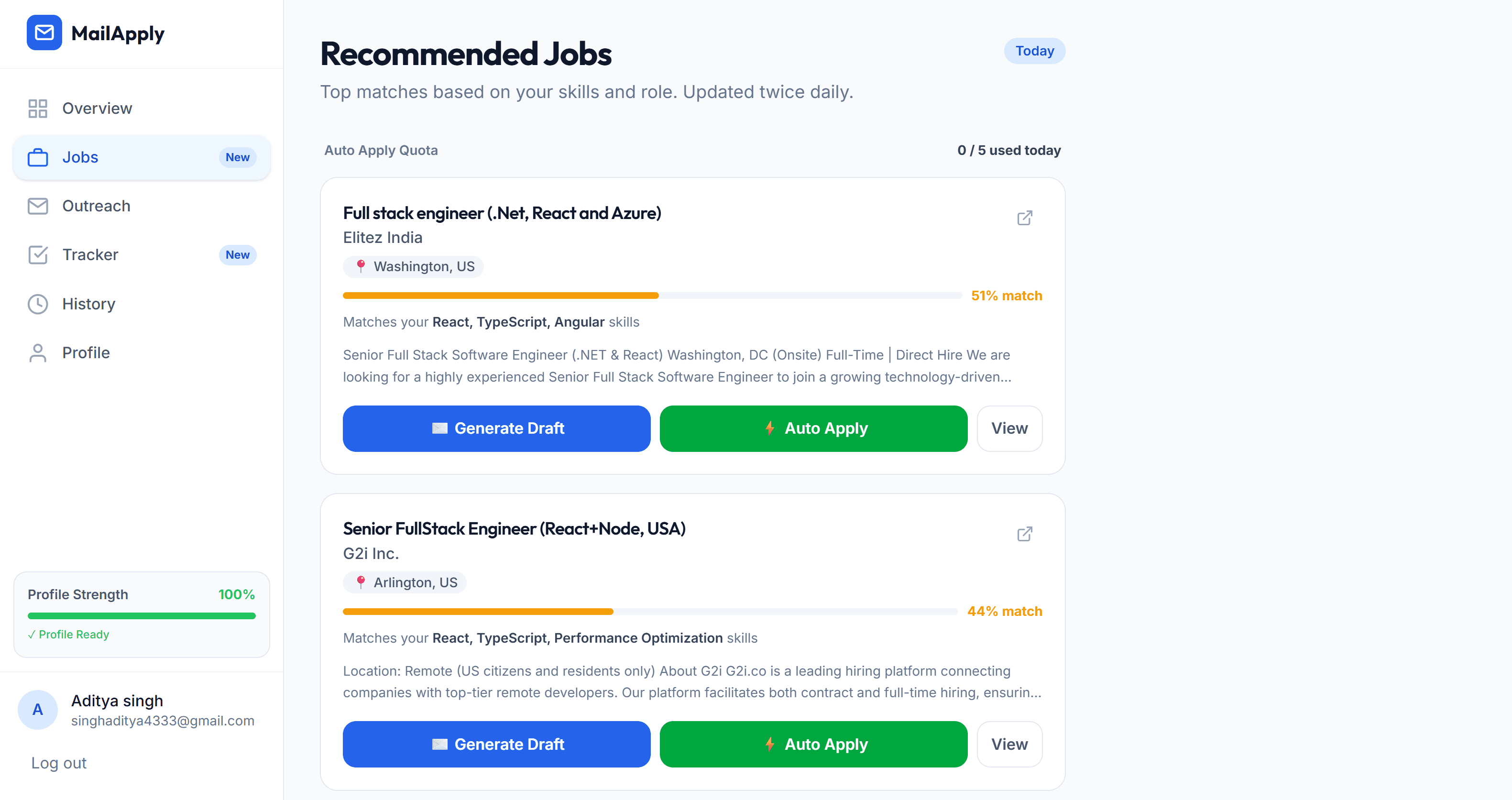The height and width of the screenshot is (800, 1512).
Task: Open external link on G2i Inc. job card
Action: [1024, 534]
